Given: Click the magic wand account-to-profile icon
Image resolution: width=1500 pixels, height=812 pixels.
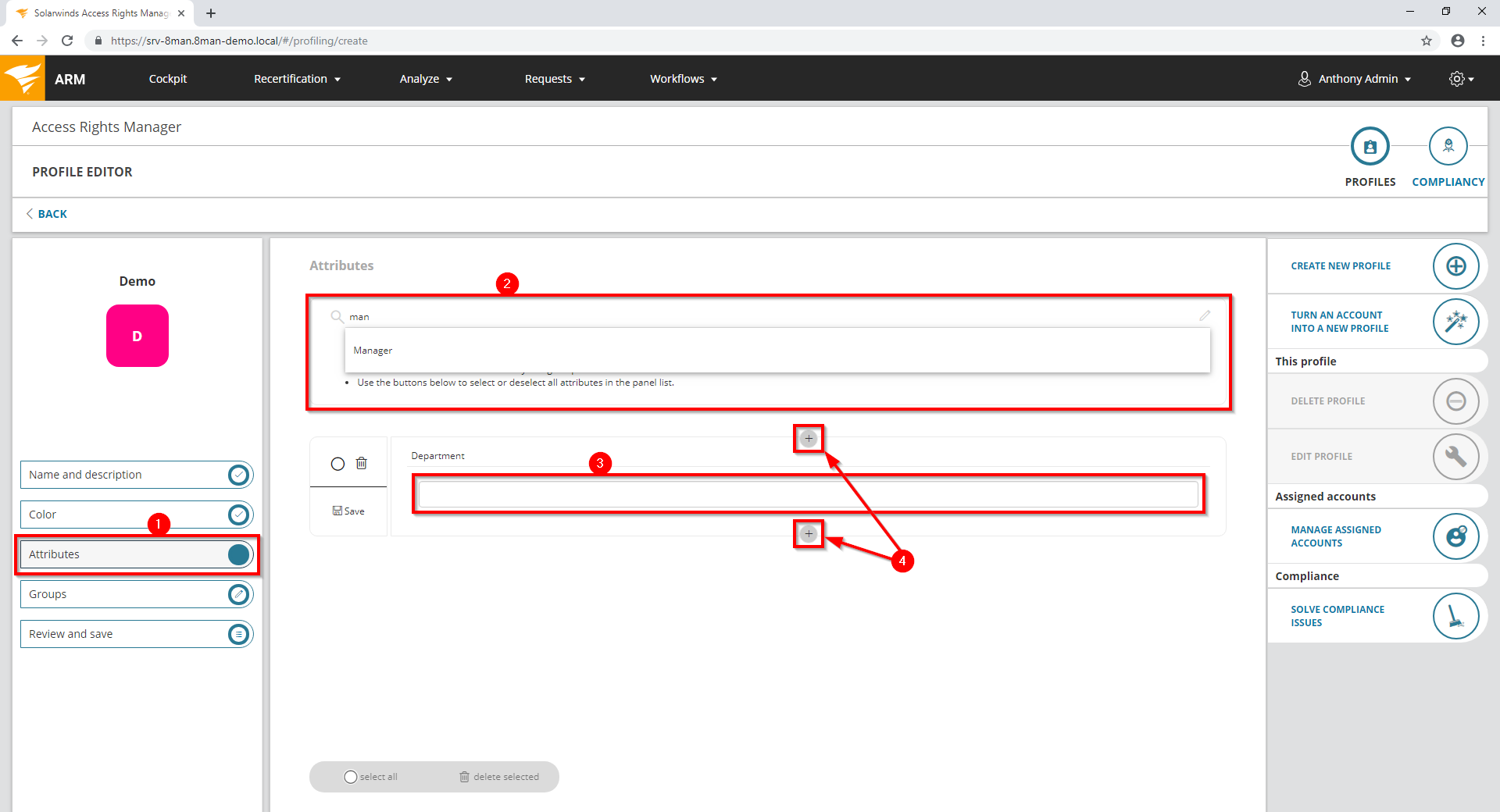Looking at the screenshot, I should point(1455,322).
